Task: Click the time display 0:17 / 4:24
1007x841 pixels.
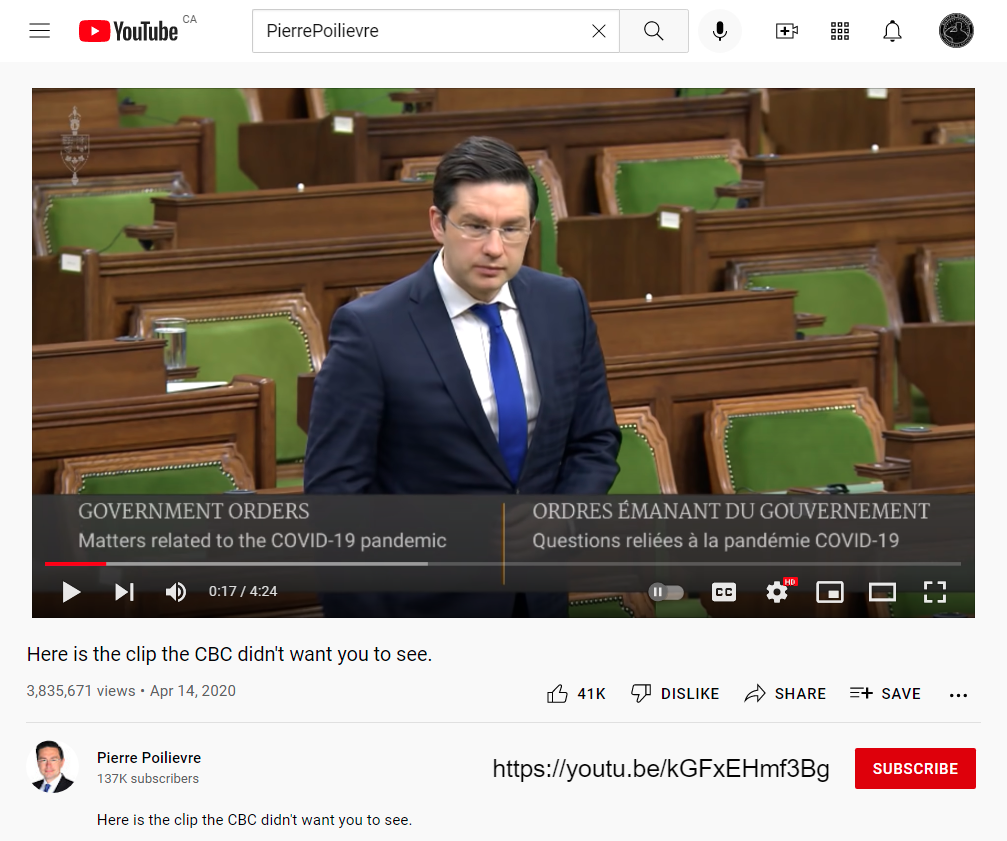Action: [243, 591]
